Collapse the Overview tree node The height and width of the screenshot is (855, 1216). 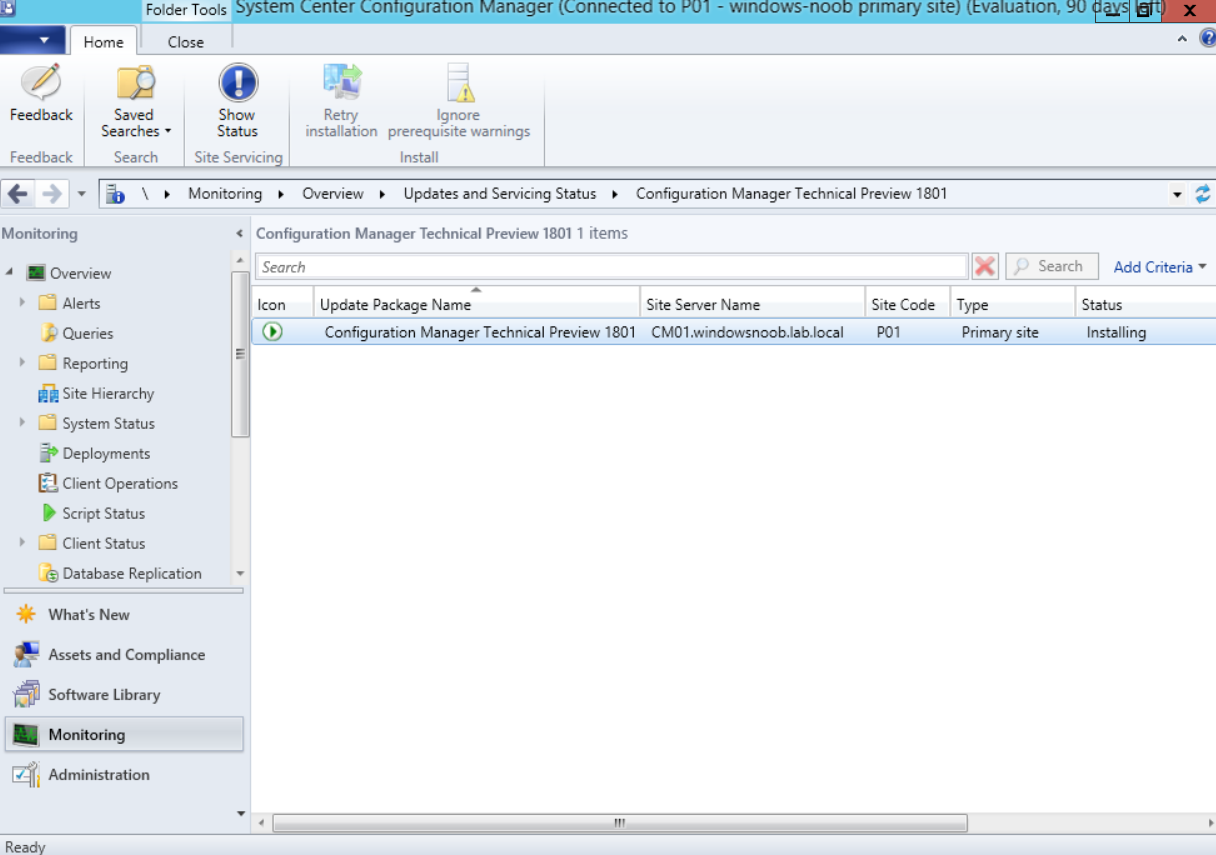pos(10,272)
